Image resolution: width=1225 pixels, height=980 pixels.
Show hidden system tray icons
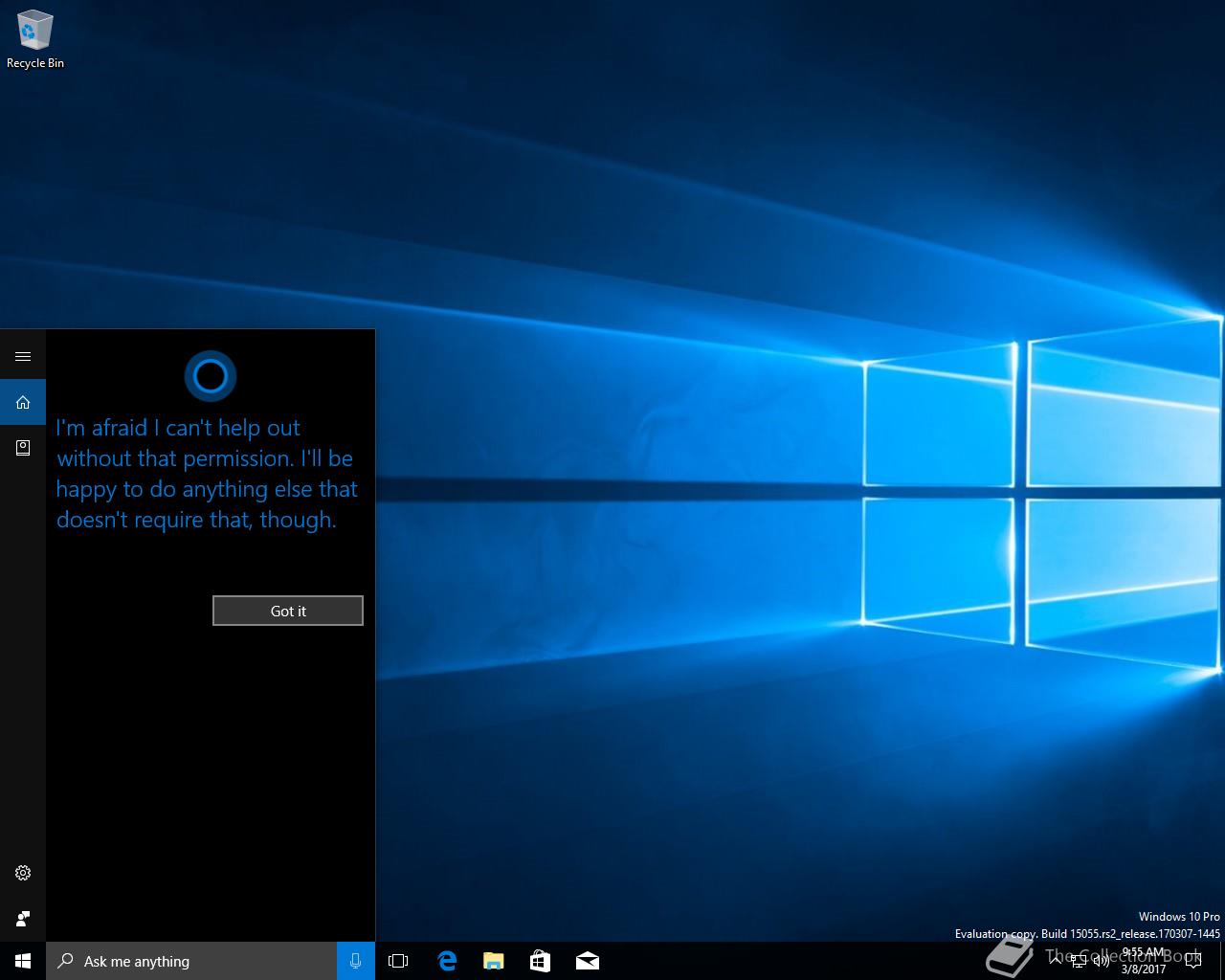click(1056, 961)
